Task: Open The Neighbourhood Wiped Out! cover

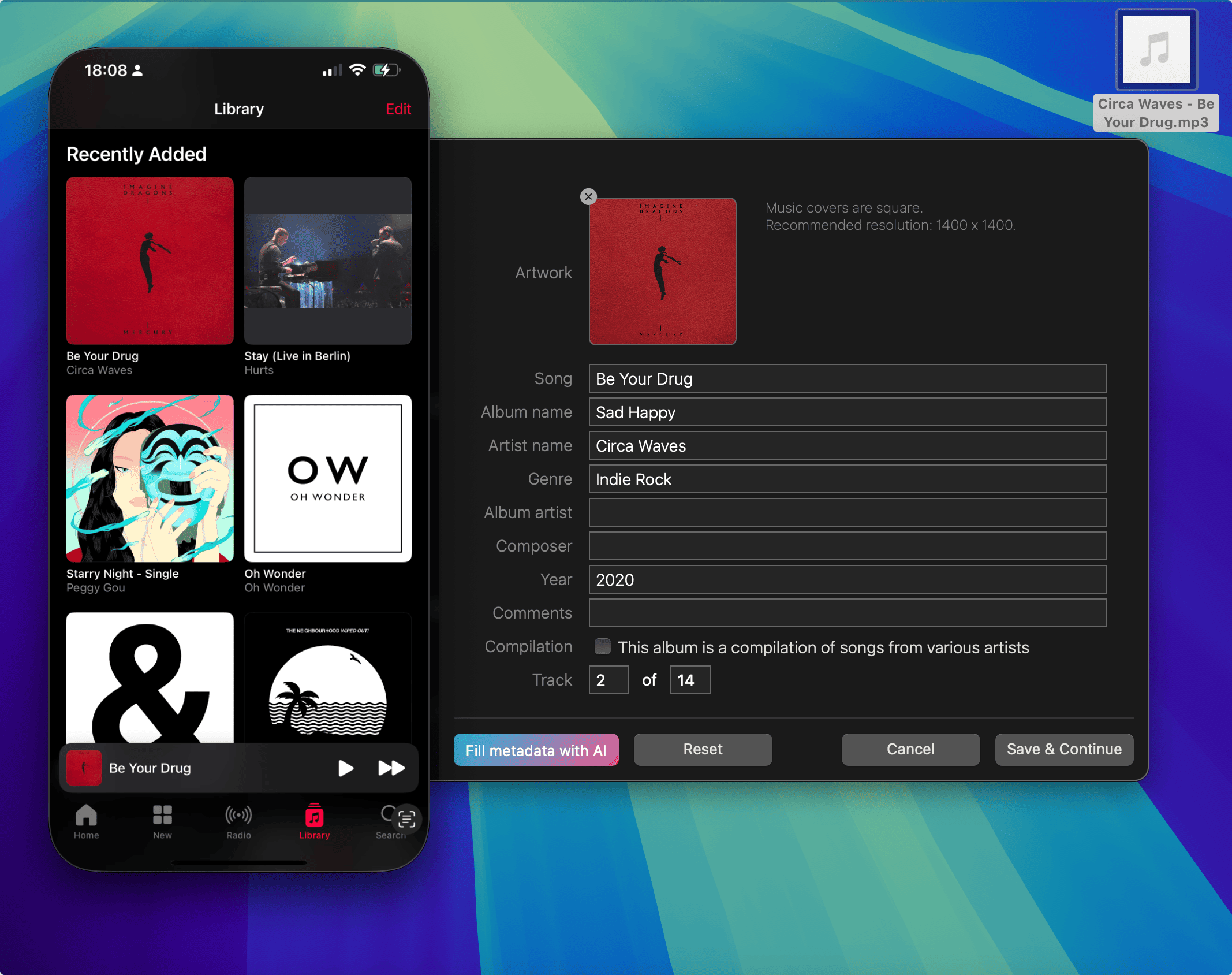Action: click(328, 678)
